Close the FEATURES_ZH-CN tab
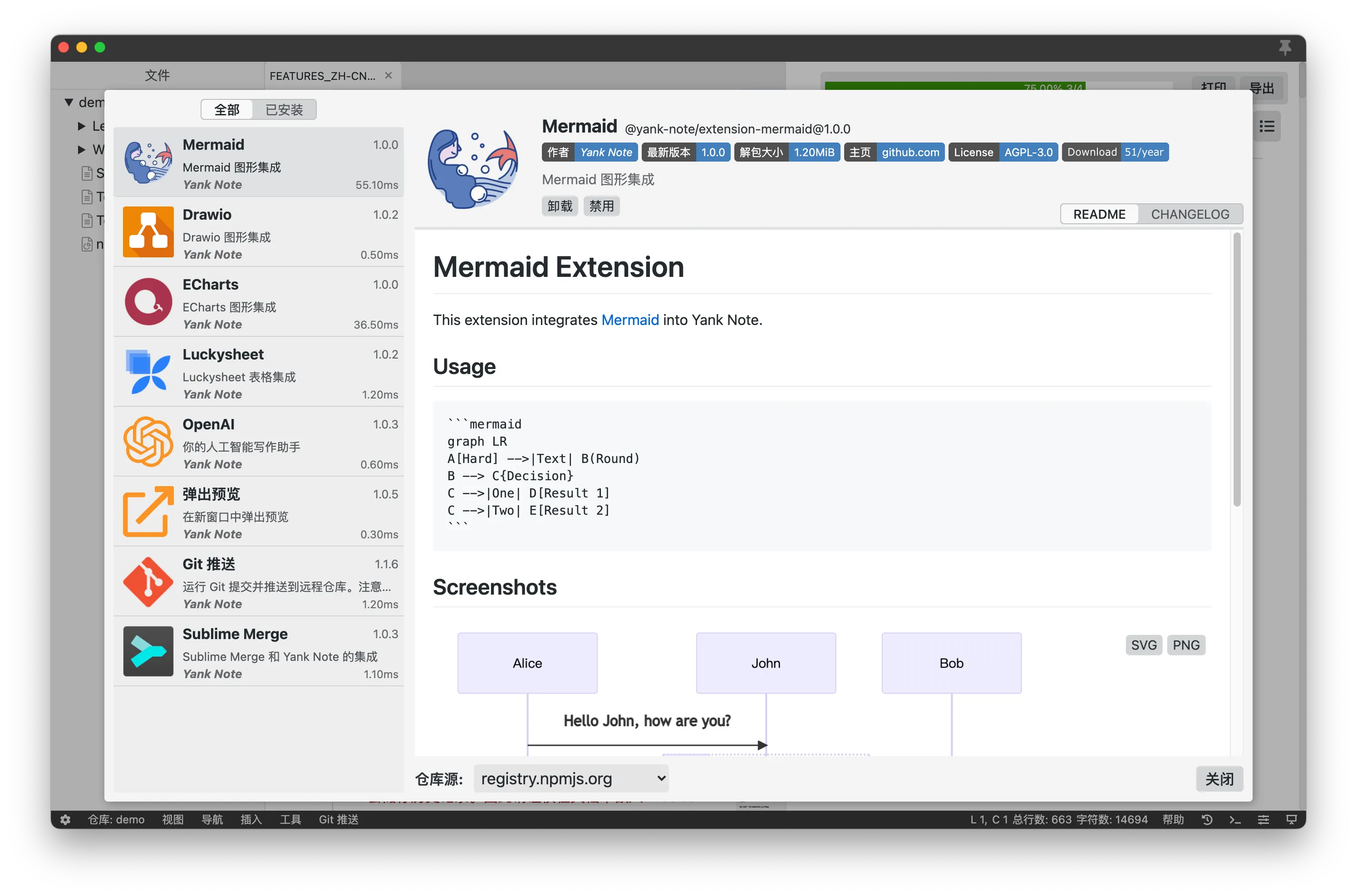1357x896 pixels. coord(388,75)
